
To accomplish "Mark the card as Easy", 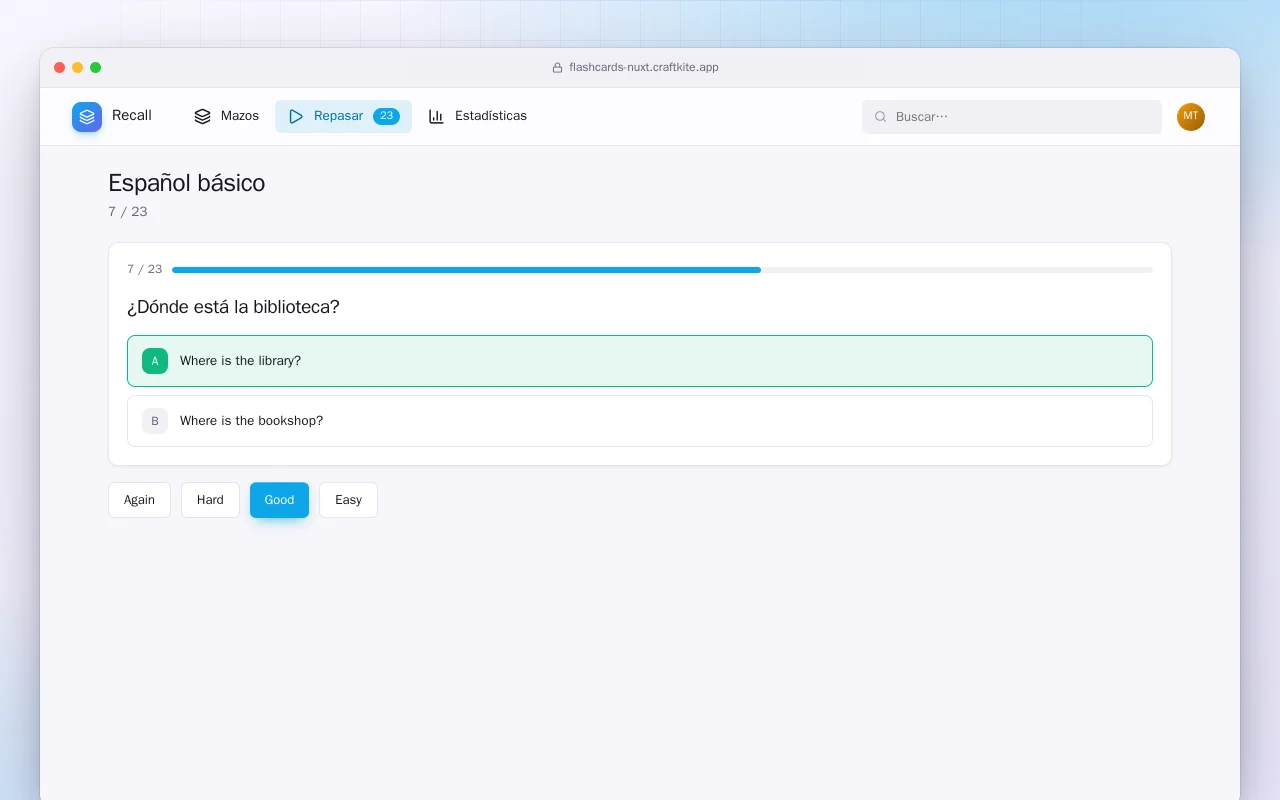I will [348, 500].
